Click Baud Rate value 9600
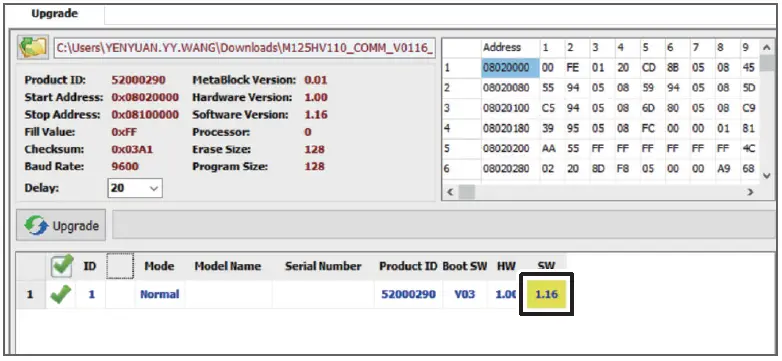The height and width of the screenshot is (361, 782). [125, 166]
